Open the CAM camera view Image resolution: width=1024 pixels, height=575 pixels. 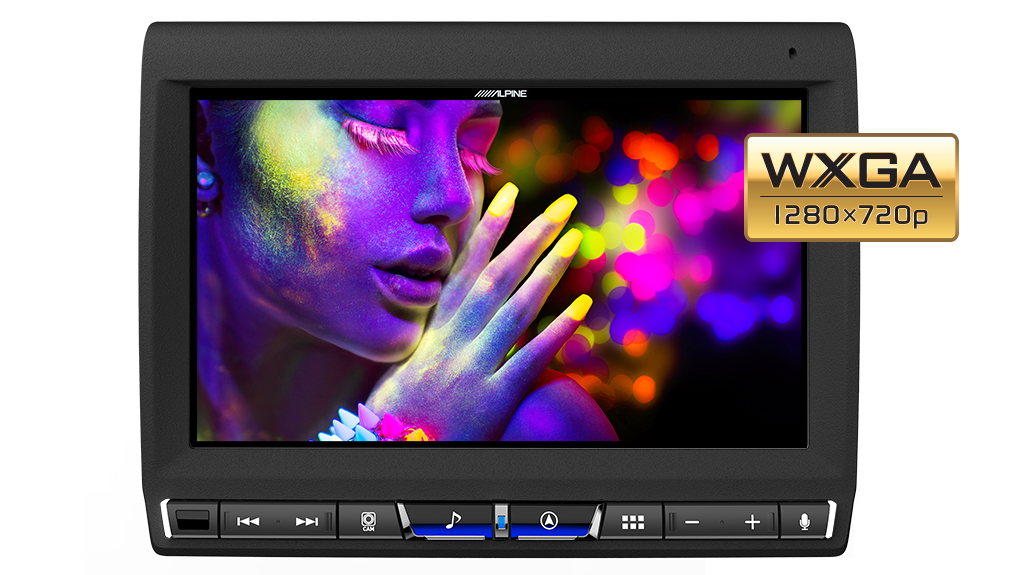click(x=368, y=521)
